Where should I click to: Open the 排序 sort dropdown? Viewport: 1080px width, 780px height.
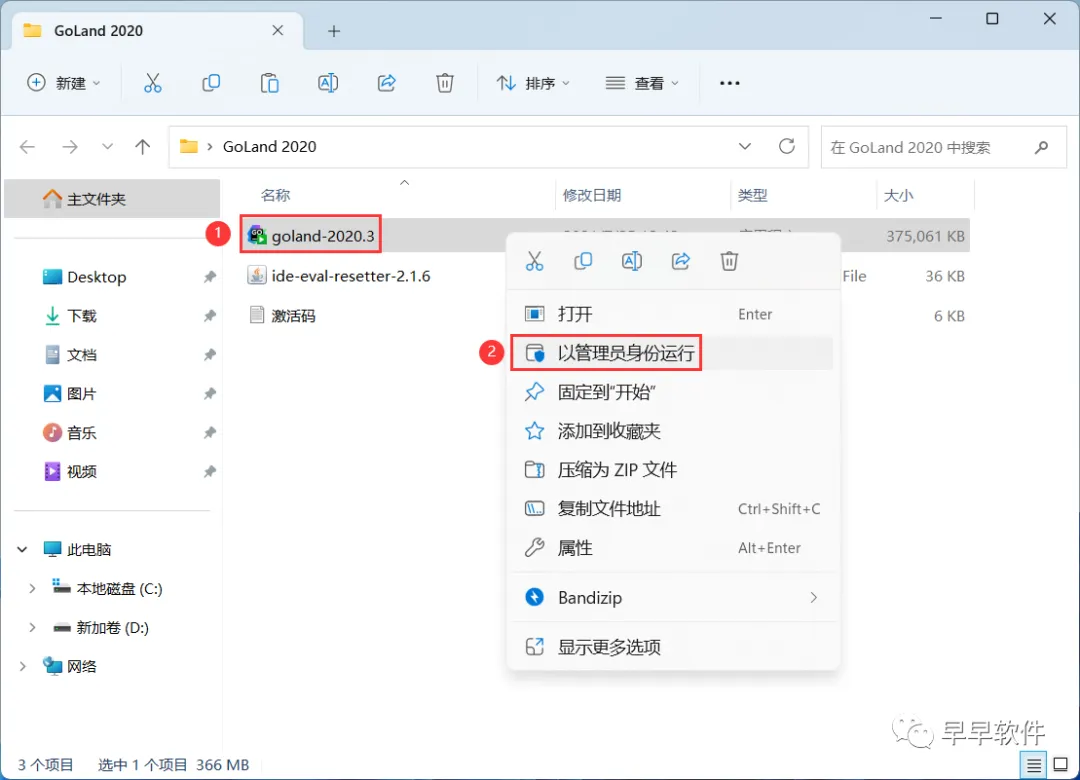pos(533,83)
